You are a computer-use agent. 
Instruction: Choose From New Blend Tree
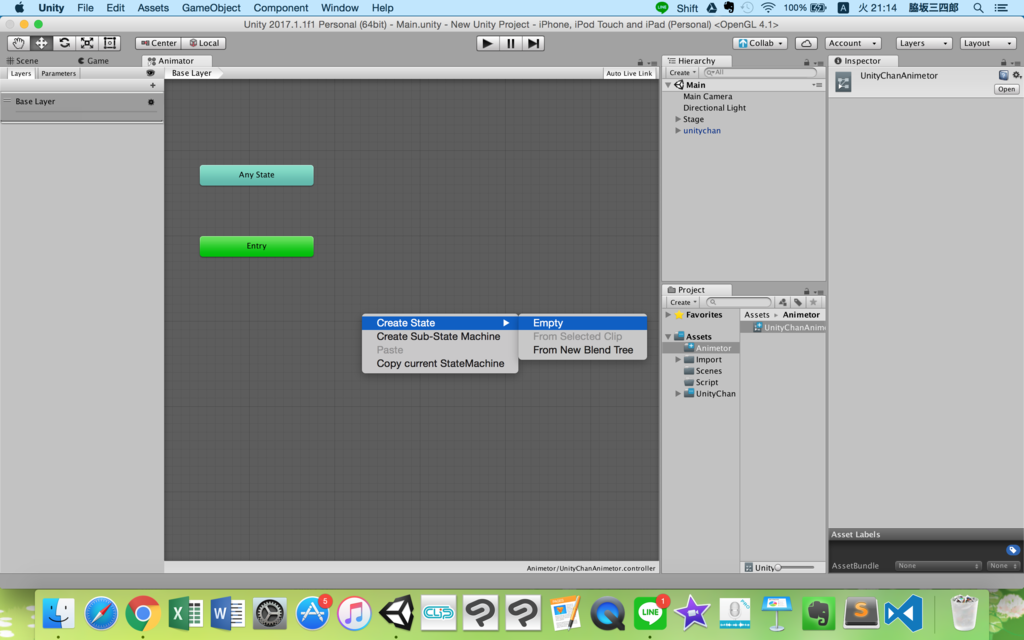tap(583, 350)
